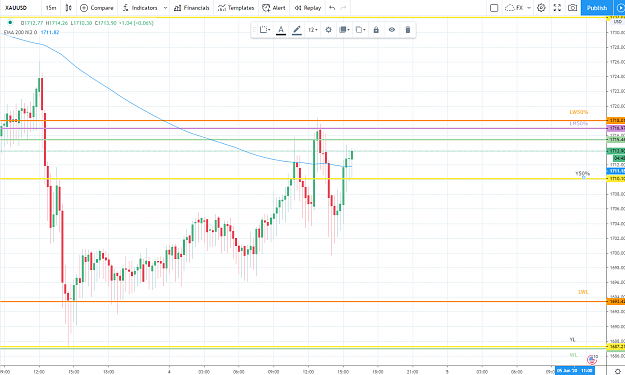Grab the floating toolbar drag handle
This screenshot has height=375, width=625.
[x=254, y=30]
